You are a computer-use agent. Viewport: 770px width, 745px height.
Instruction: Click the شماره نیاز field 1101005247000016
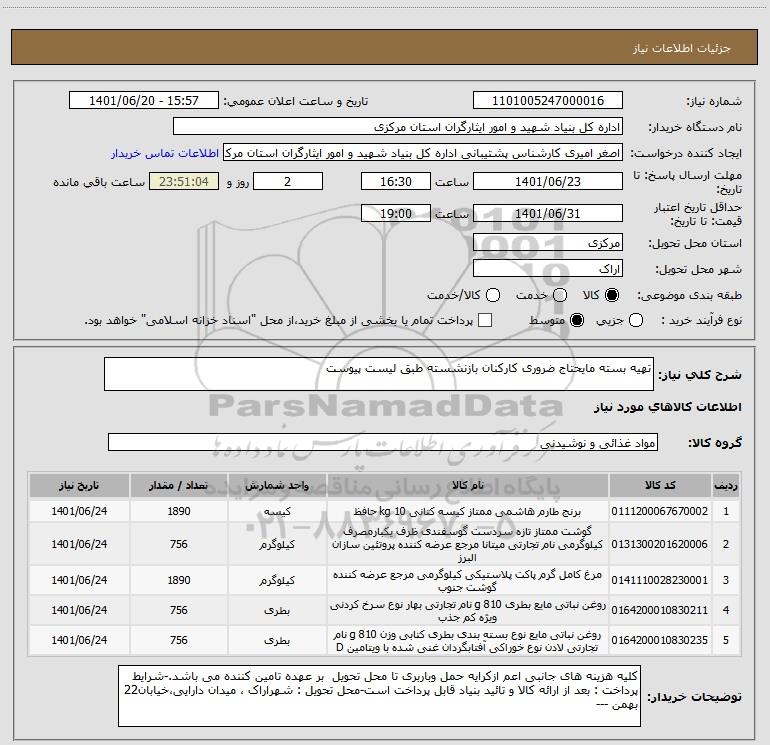(548, 101)
